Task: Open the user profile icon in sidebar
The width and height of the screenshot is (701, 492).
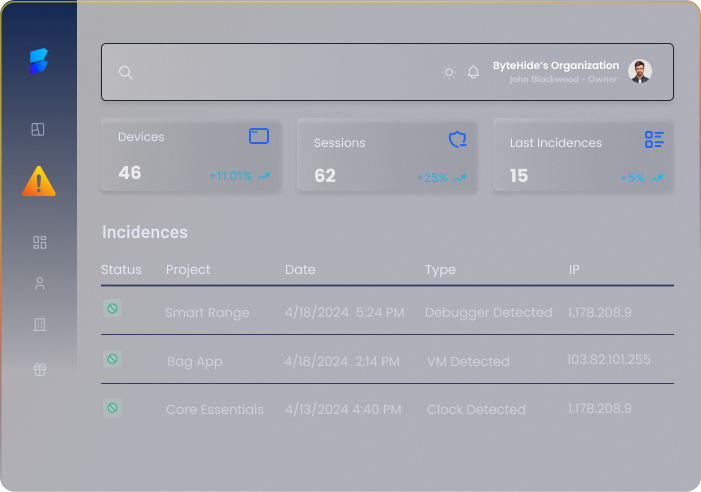Action: click(40, 283)
